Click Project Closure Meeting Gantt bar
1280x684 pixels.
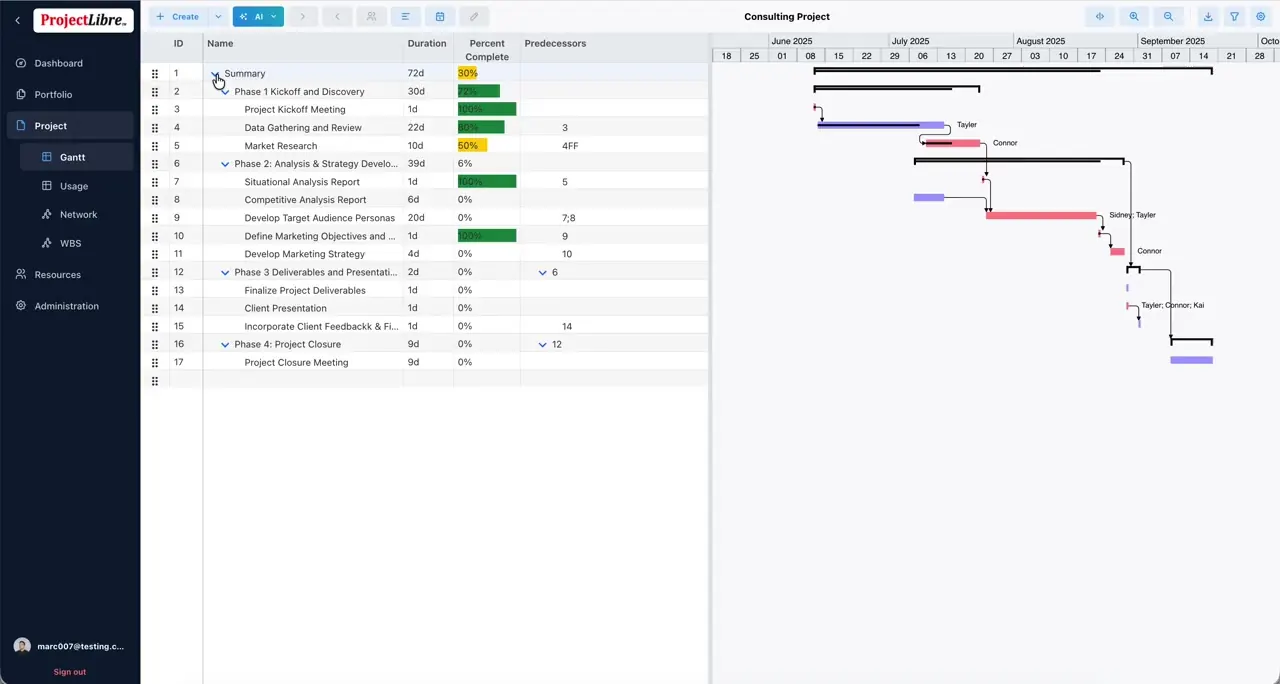1191,360
